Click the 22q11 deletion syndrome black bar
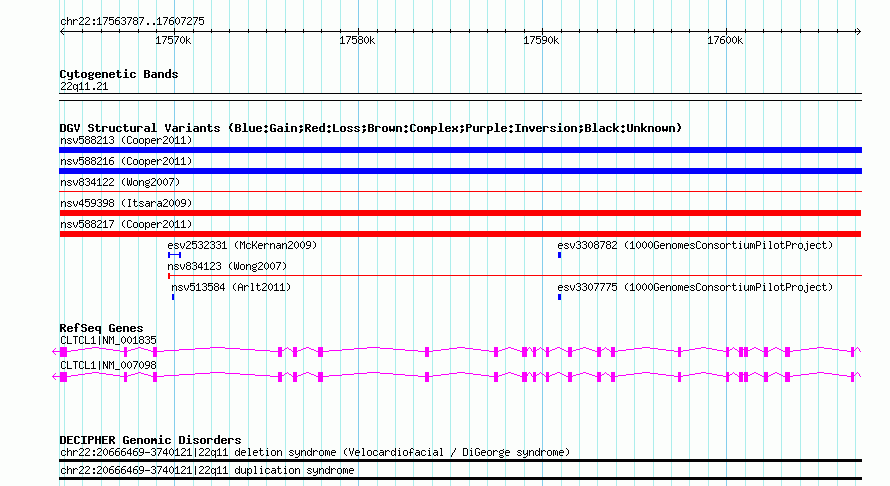 pyautogui.click(x=460, y=460)
